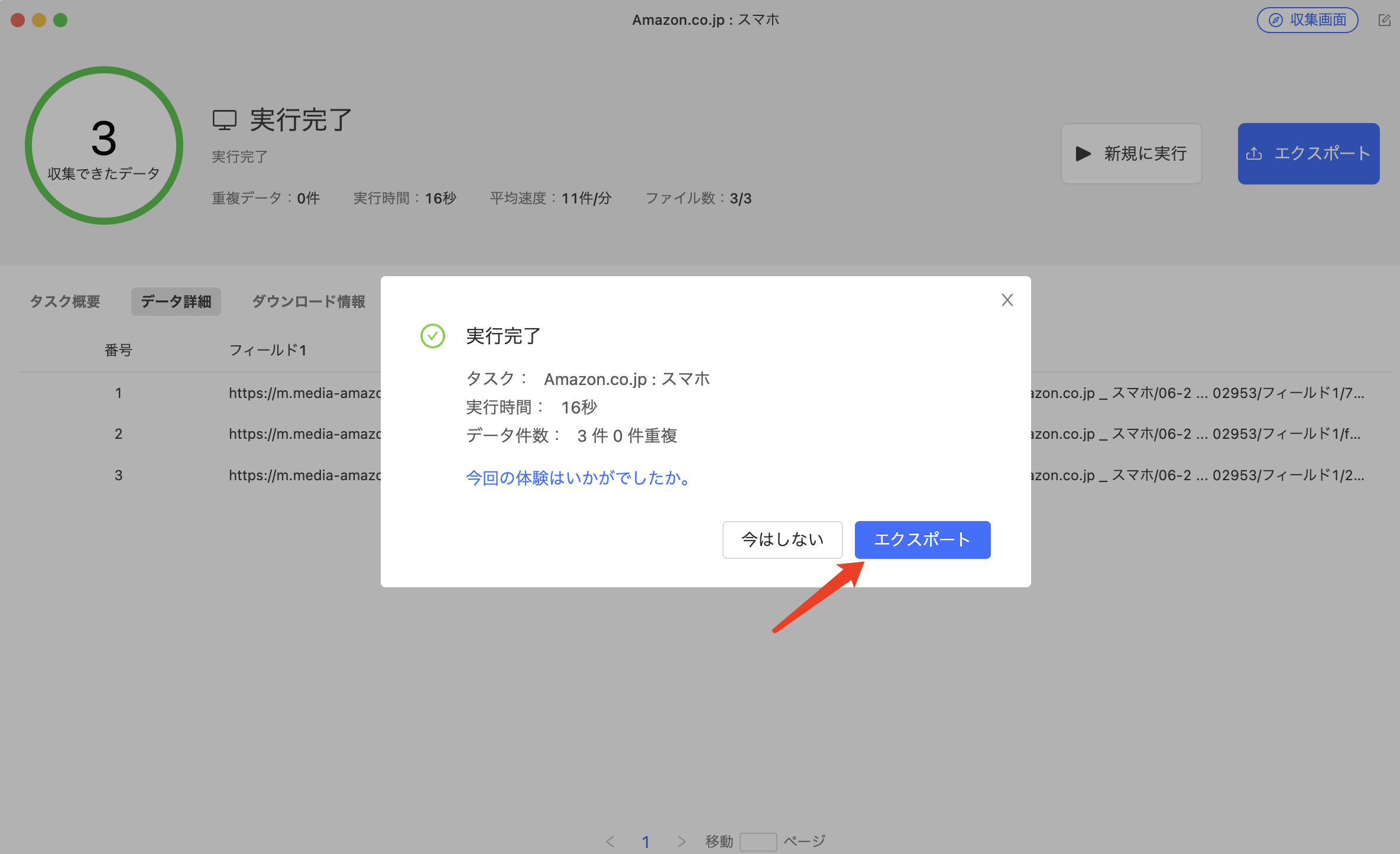Click the row 1 URL cell
This screenshot has width=1400, height=854.
click(304, 393)
